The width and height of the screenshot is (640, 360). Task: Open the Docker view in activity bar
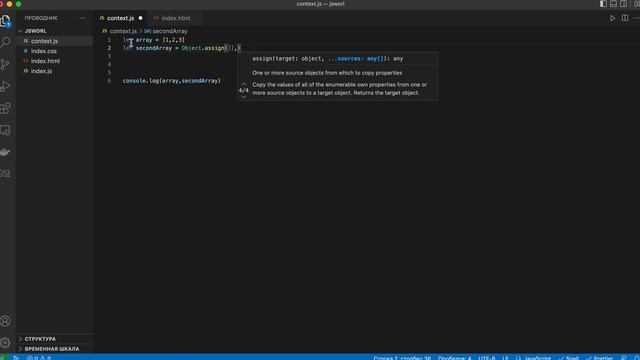point(5,152)
